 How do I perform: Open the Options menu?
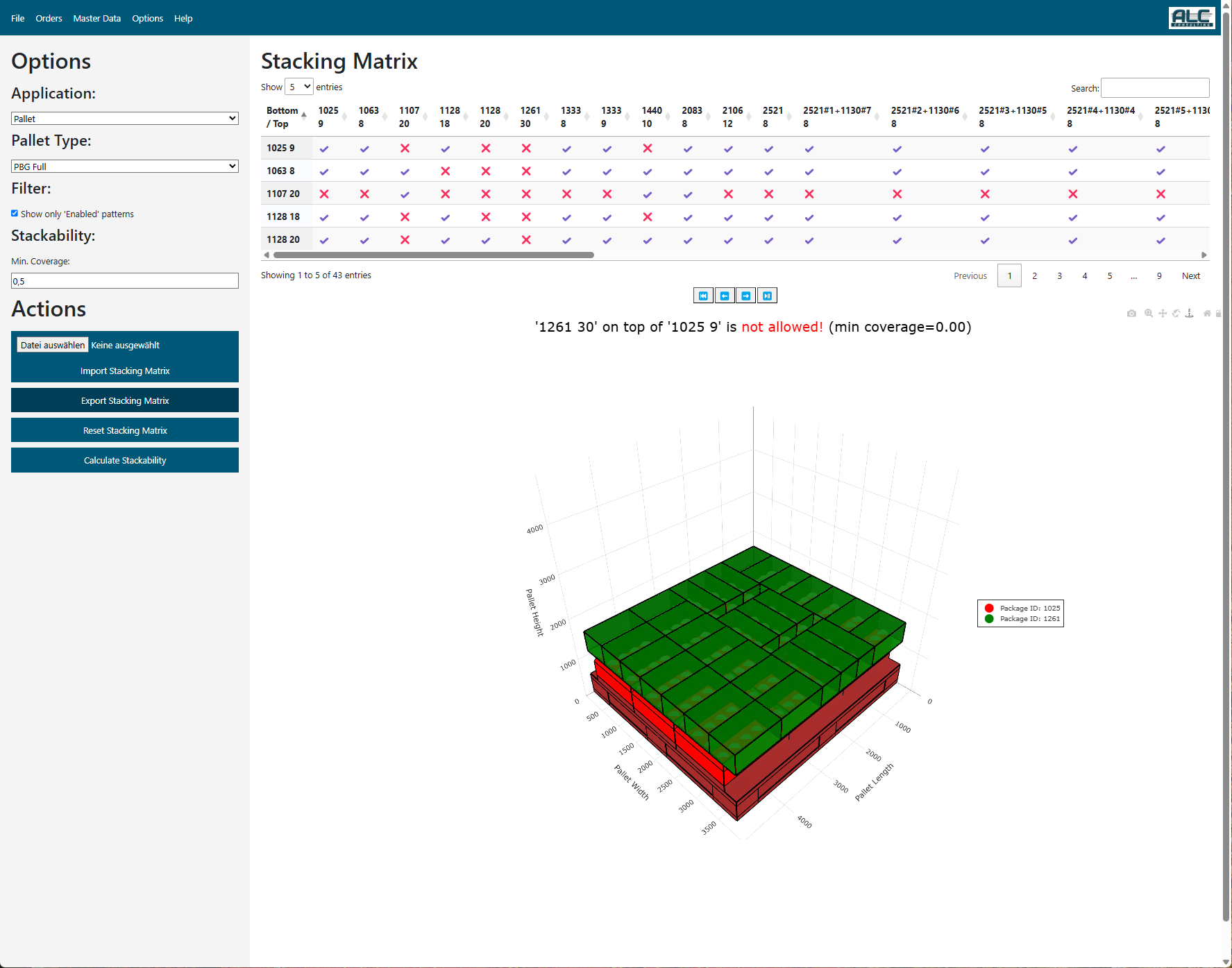[148, 18]
